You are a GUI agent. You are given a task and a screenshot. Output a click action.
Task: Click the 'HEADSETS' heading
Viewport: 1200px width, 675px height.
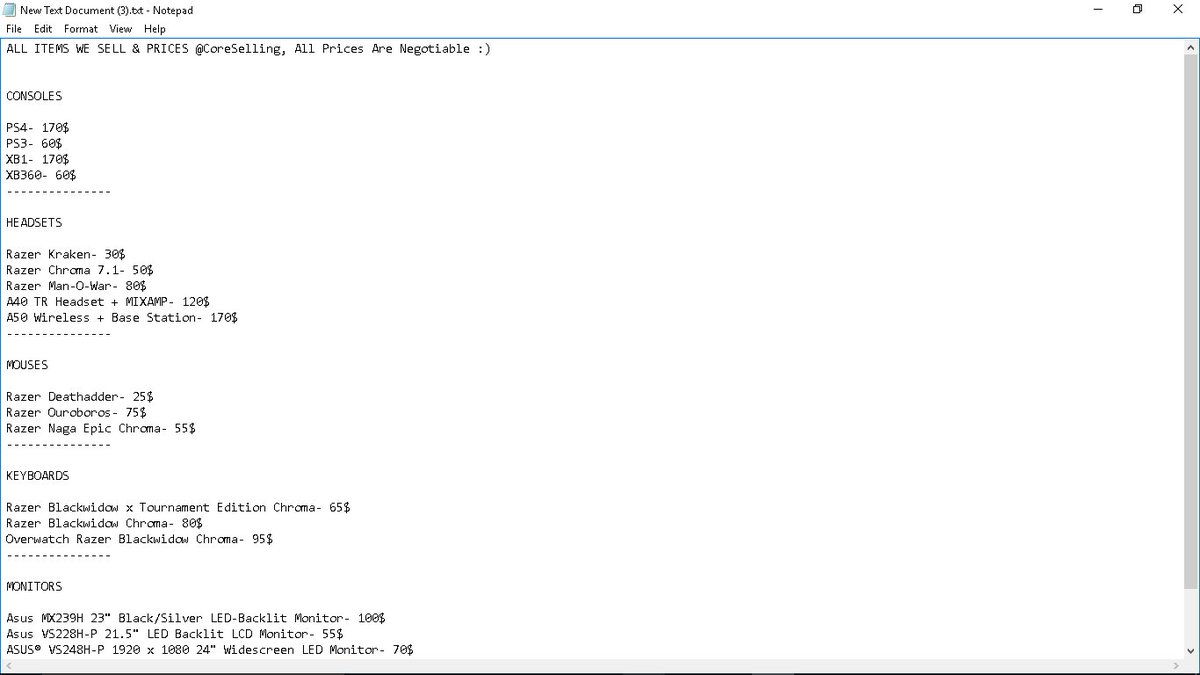point(34,223)
